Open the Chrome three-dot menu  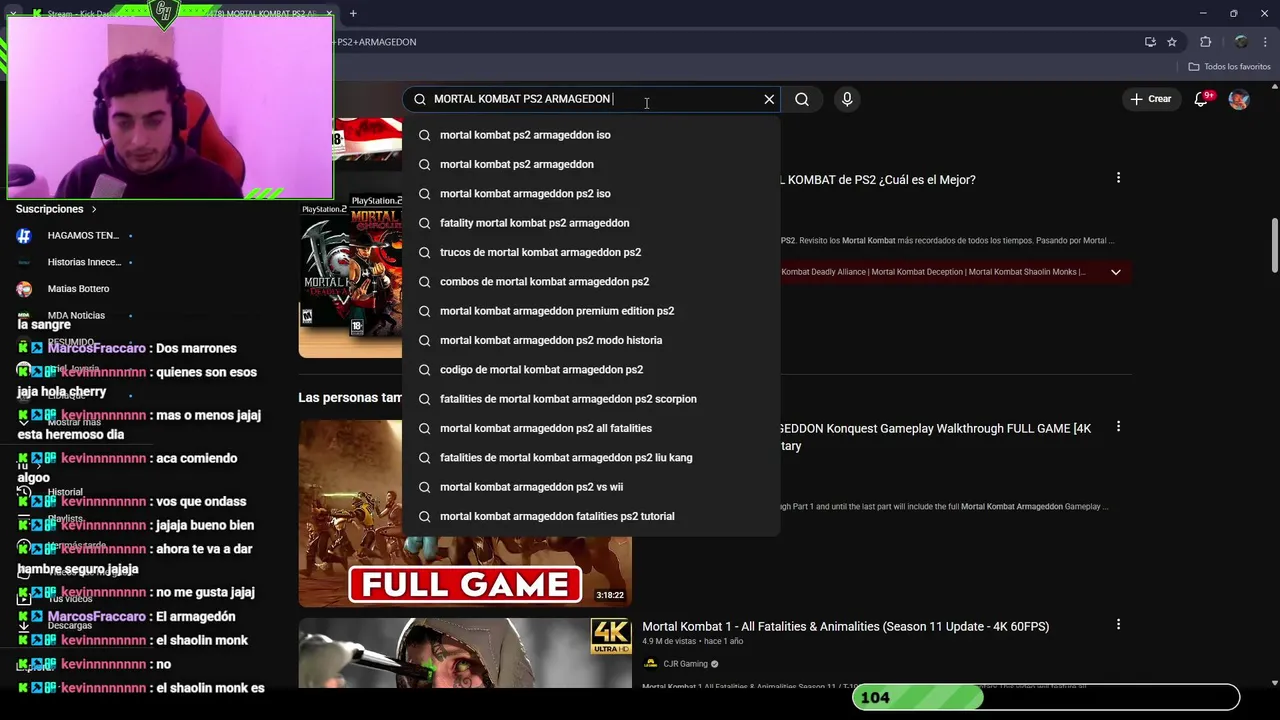pyautogui.click(x=1265, y=42)
